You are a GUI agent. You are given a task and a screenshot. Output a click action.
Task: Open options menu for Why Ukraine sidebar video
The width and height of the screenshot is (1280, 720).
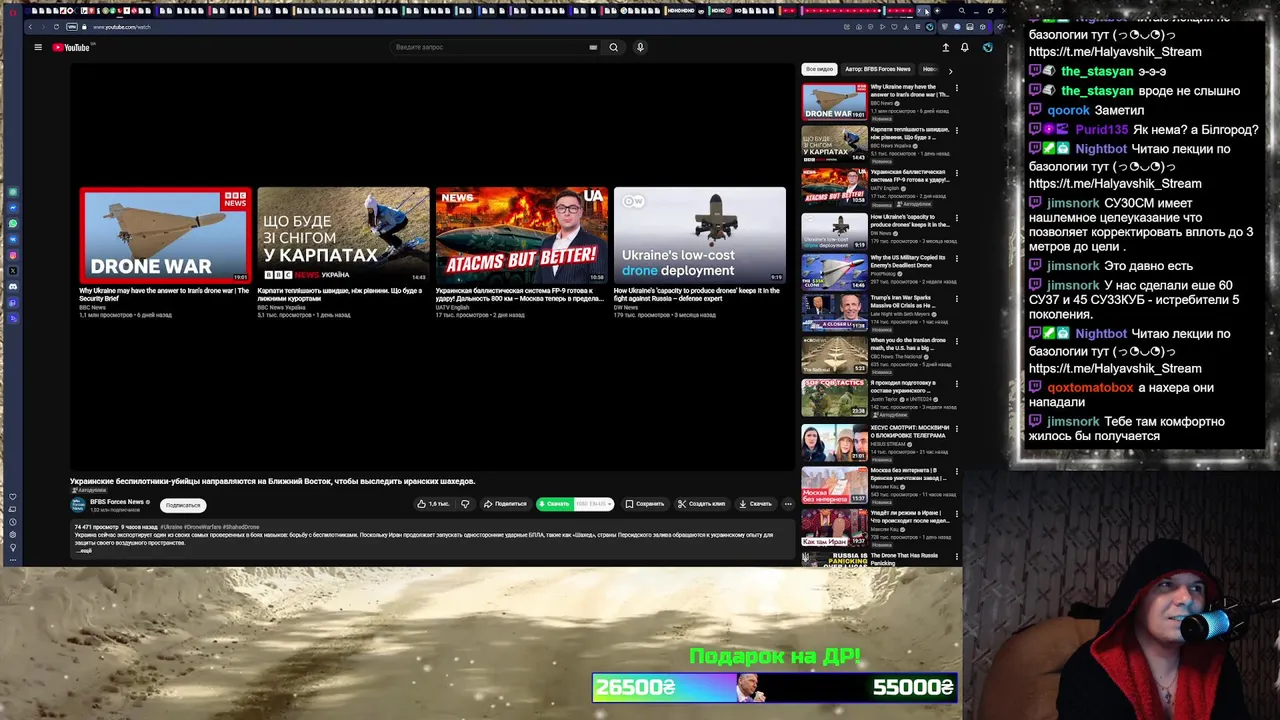956,88
